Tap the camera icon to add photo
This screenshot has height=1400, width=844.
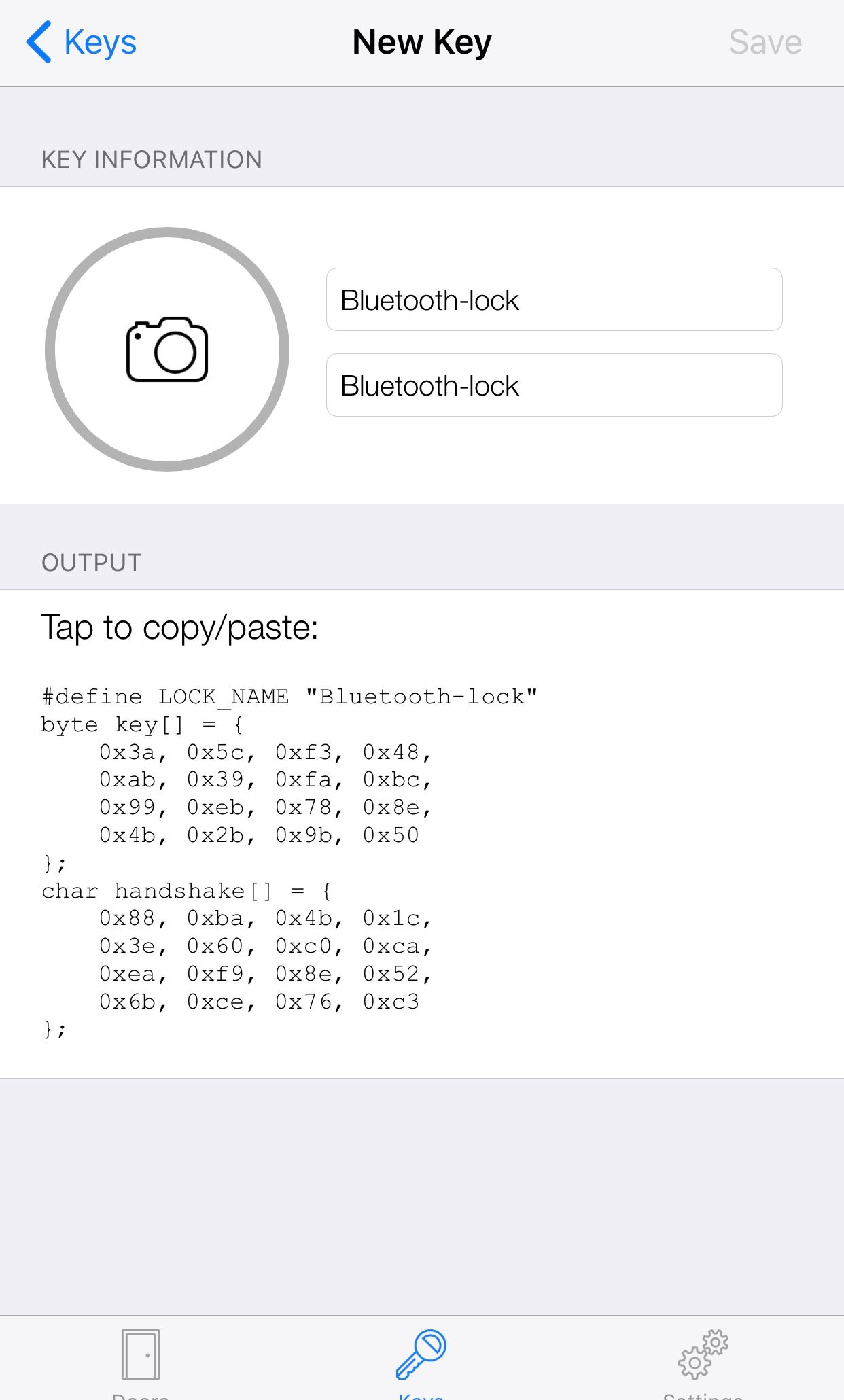tap(167, 349)
